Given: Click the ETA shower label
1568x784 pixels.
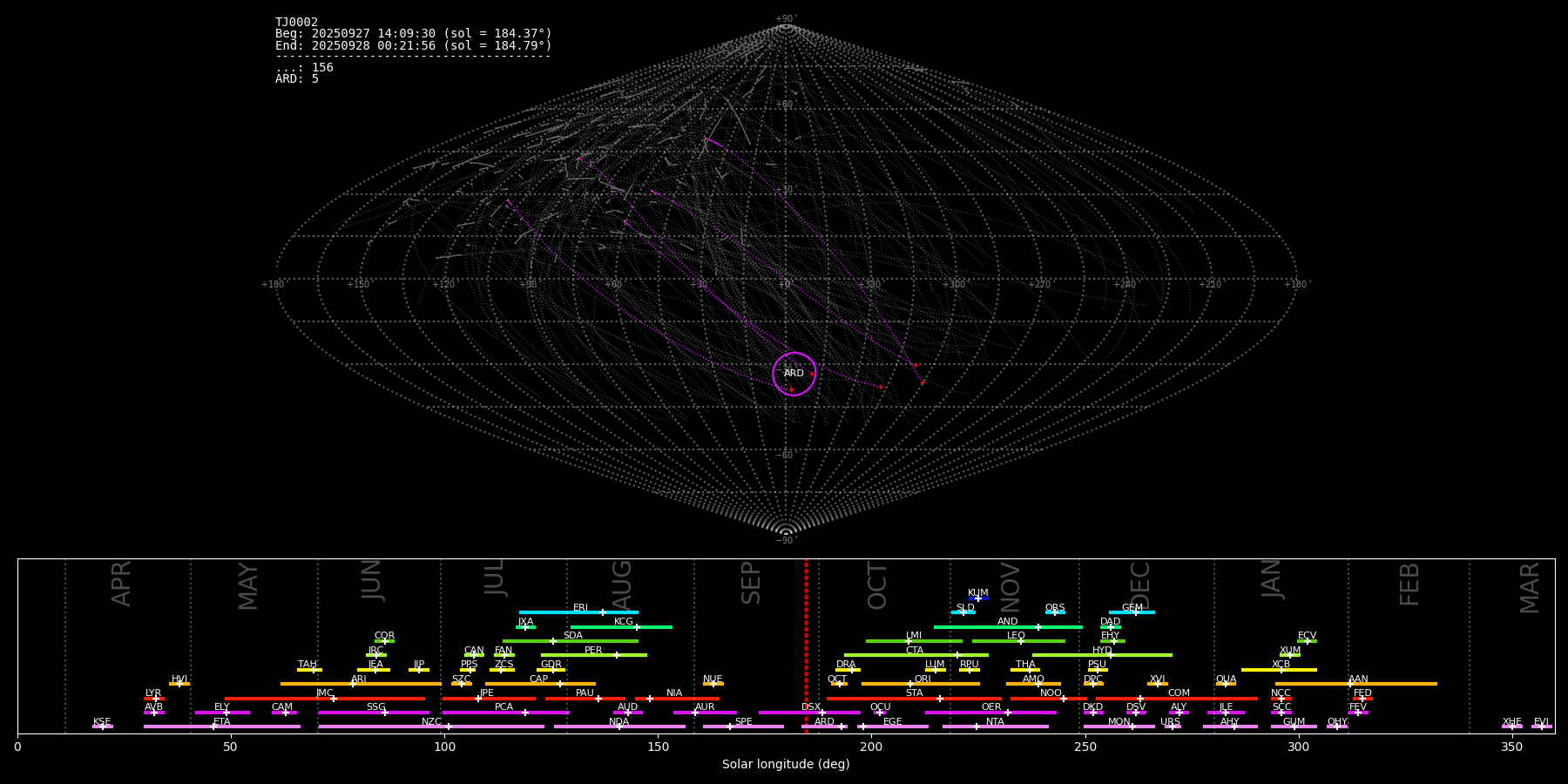Looking at the screenshot, I should tap(222, 722).
